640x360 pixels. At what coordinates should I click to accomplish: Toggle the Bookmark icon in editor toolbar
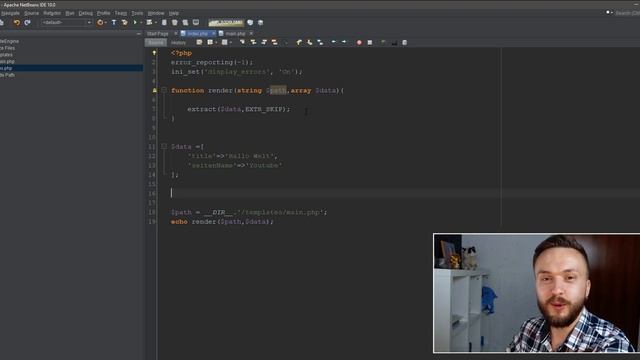tap(320, 42)
